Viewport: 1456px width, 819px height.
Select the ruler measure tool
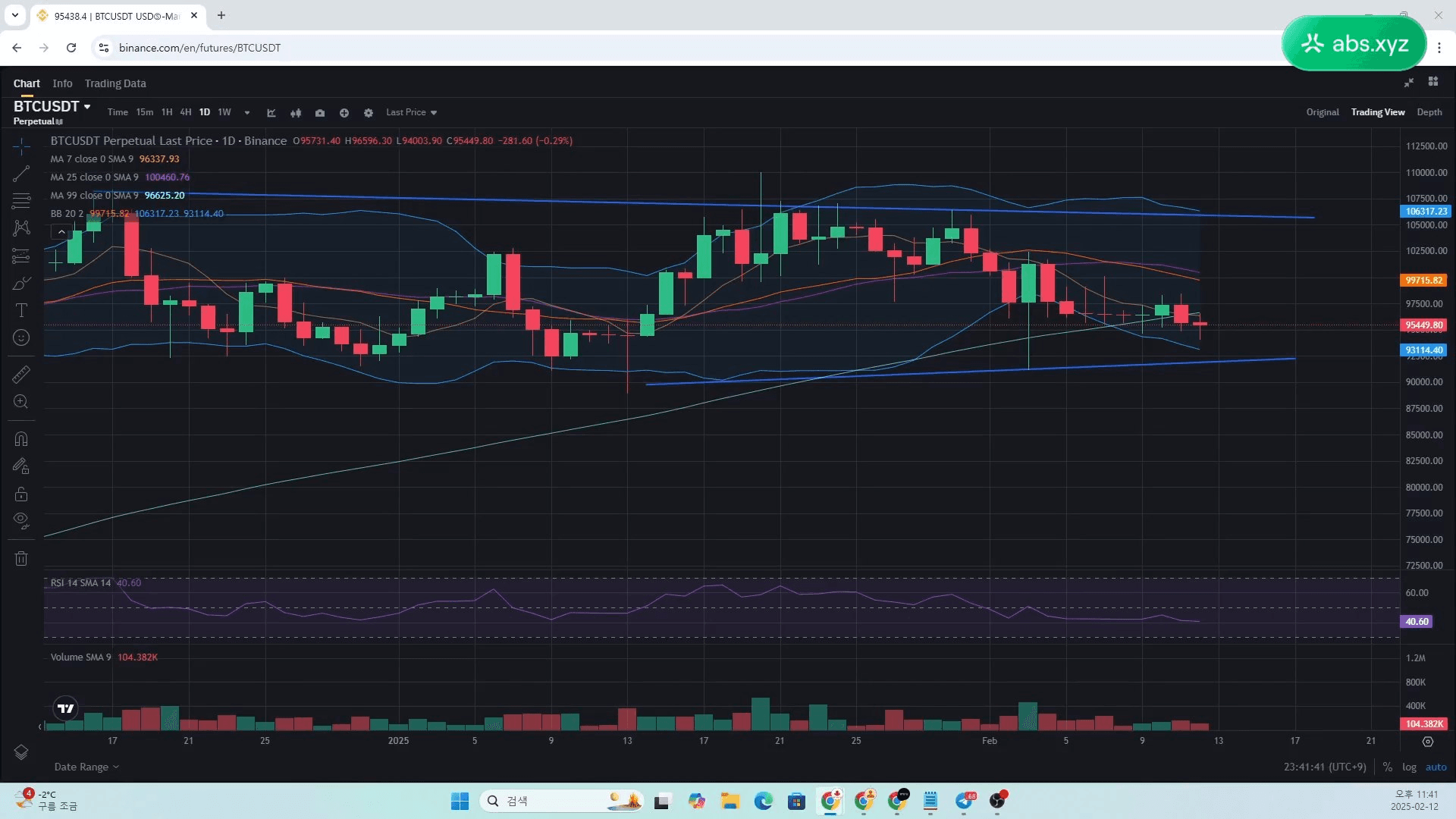click(21, 374)
